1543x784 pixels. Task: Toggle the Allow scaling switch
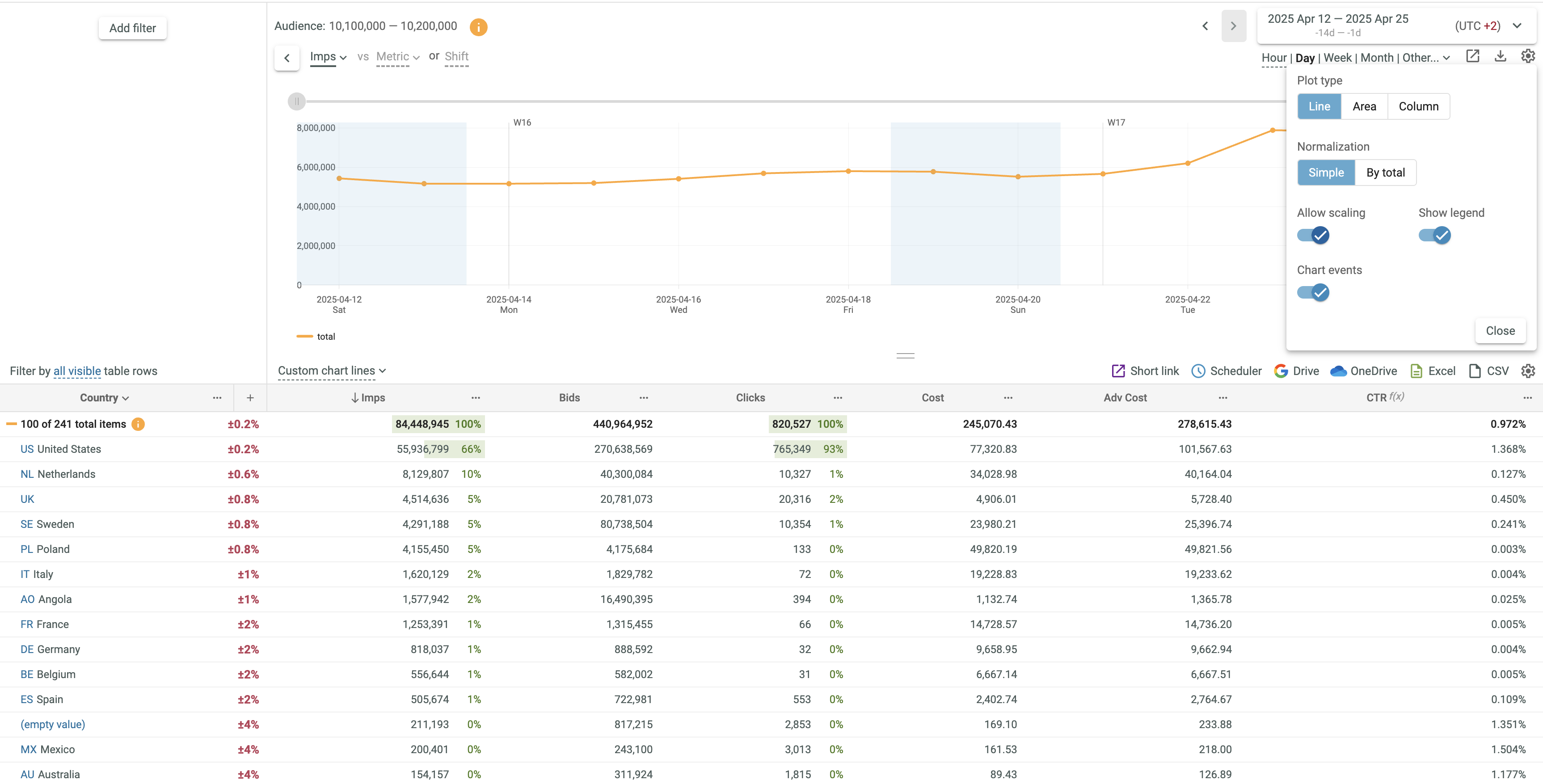[x=1313, y=236]
